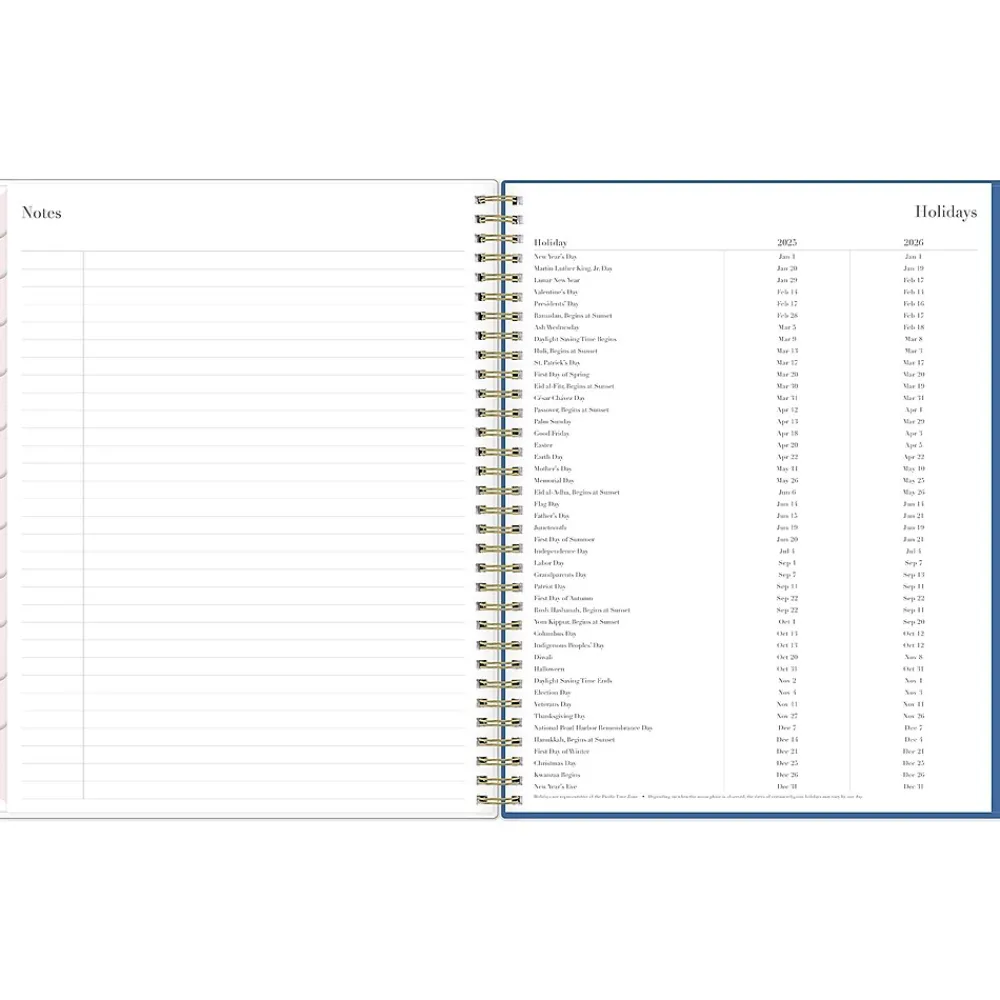Click the Holidays page title
This screenshot has height=1000, width=1000.
click(x=945, y=212)
